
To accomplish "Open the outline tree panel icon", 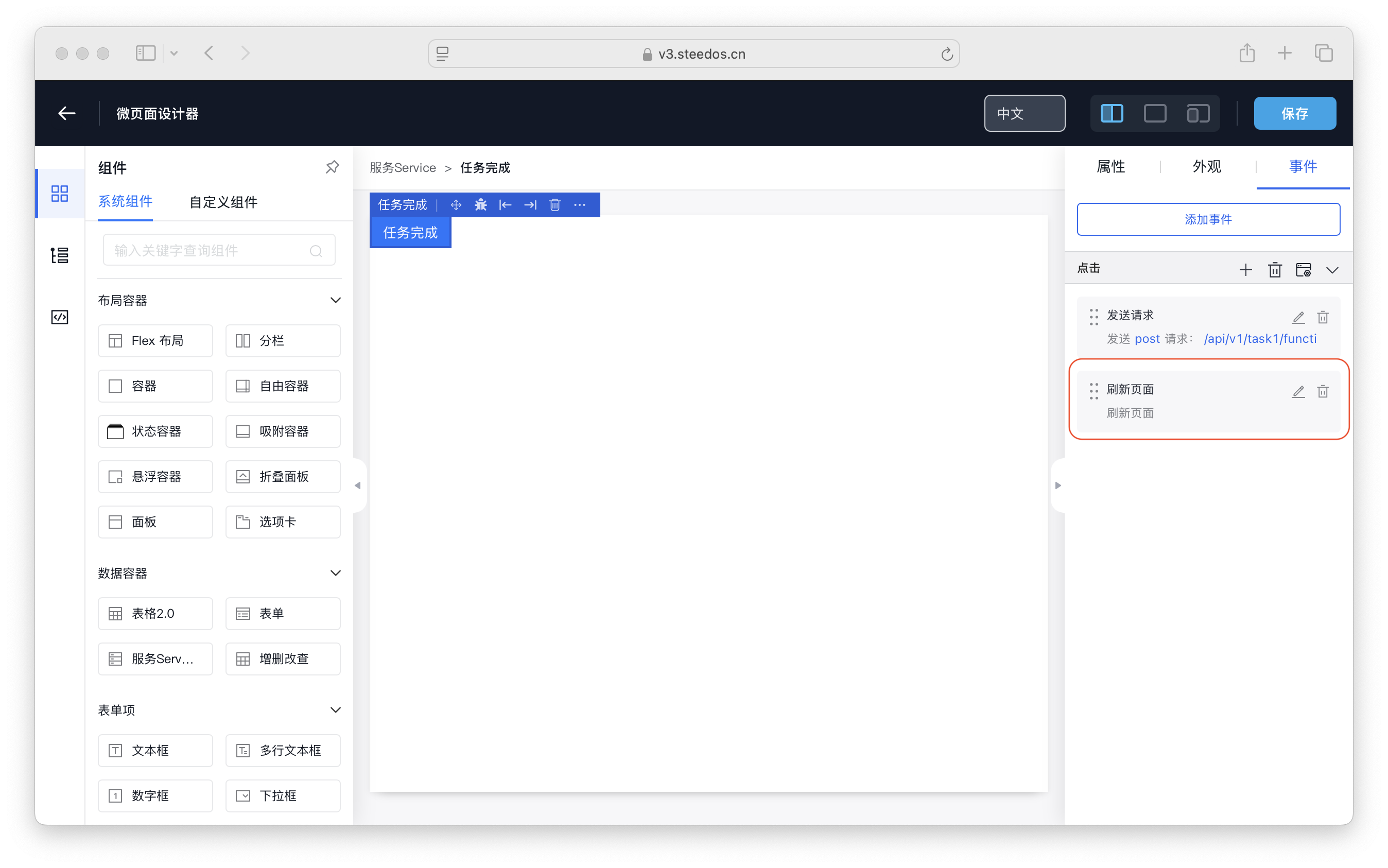I will (x=60, y=255).
